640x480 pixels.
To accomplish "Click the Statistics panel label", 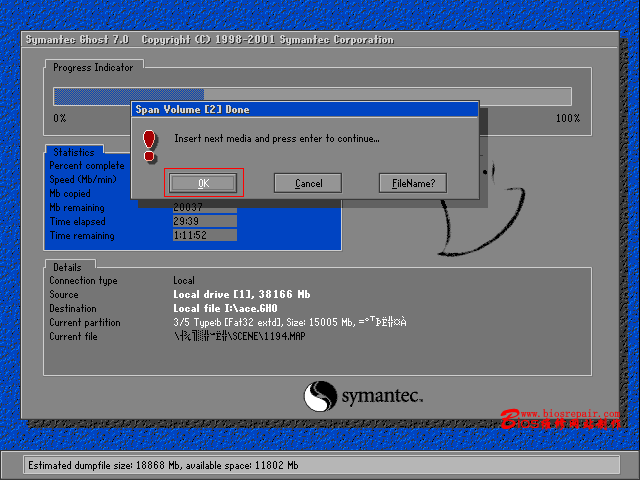I will pyautogui.click(x=74, y=152).
